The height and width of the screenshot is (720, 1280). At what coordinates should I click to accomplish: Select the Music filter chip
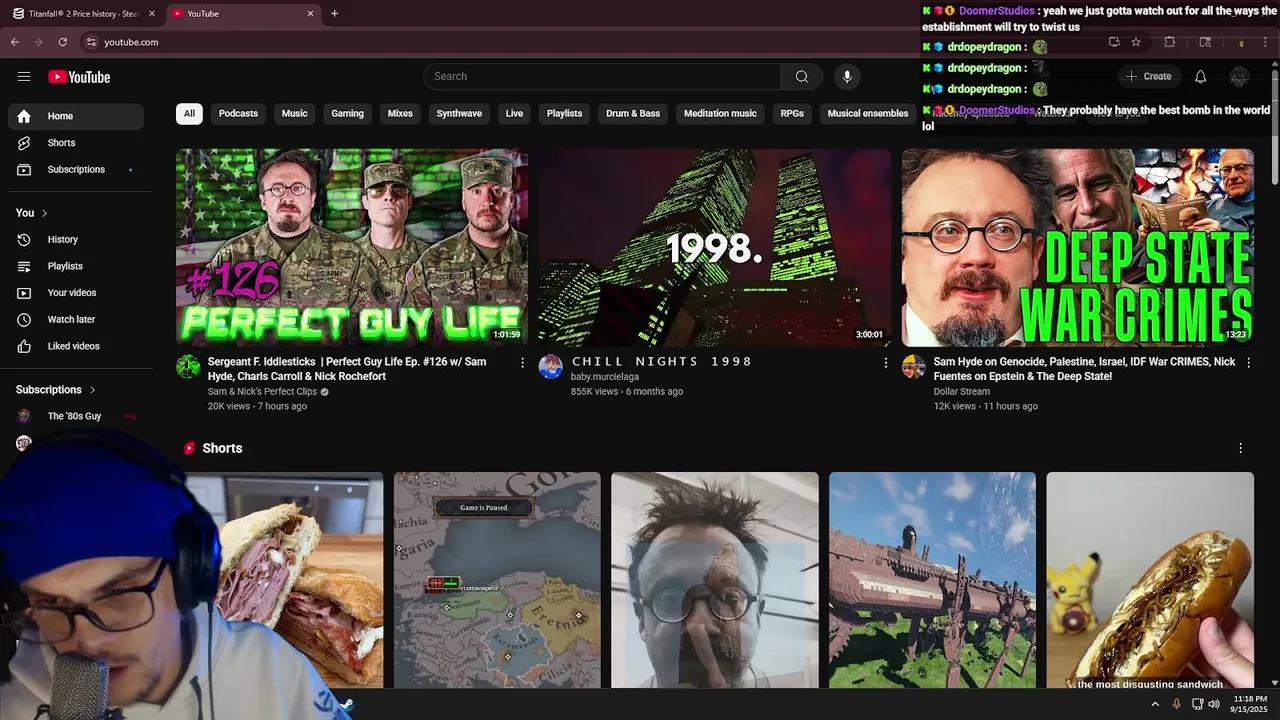tap(294, 114)
